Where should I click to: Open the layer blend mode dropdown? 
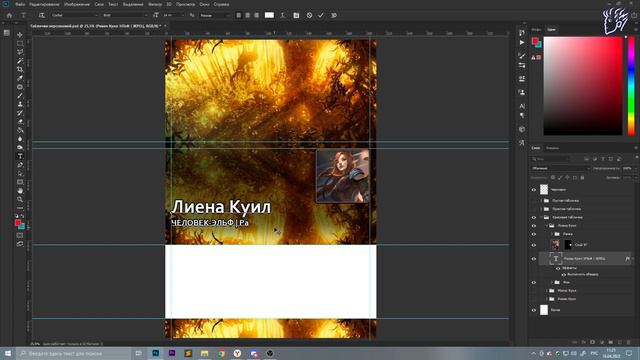[560, 168]
